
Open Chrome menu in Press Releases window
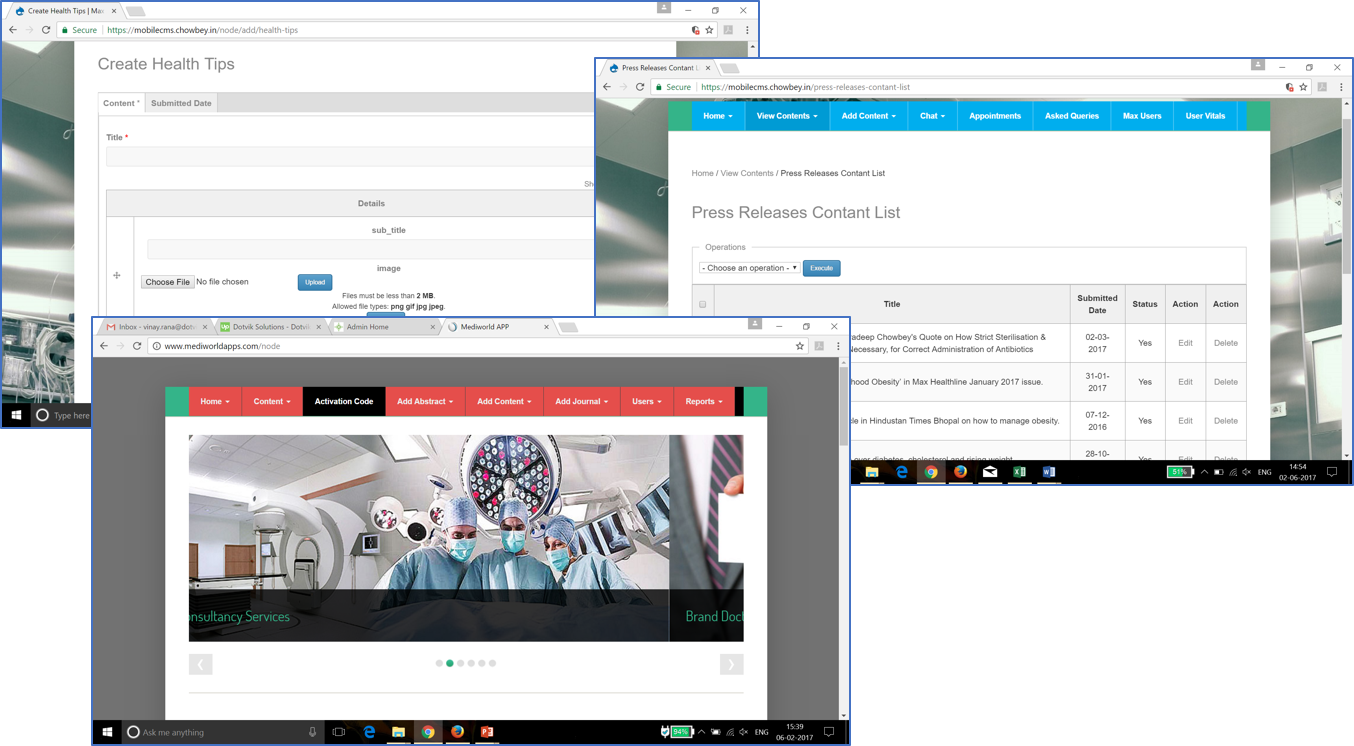coord(1341,87)
